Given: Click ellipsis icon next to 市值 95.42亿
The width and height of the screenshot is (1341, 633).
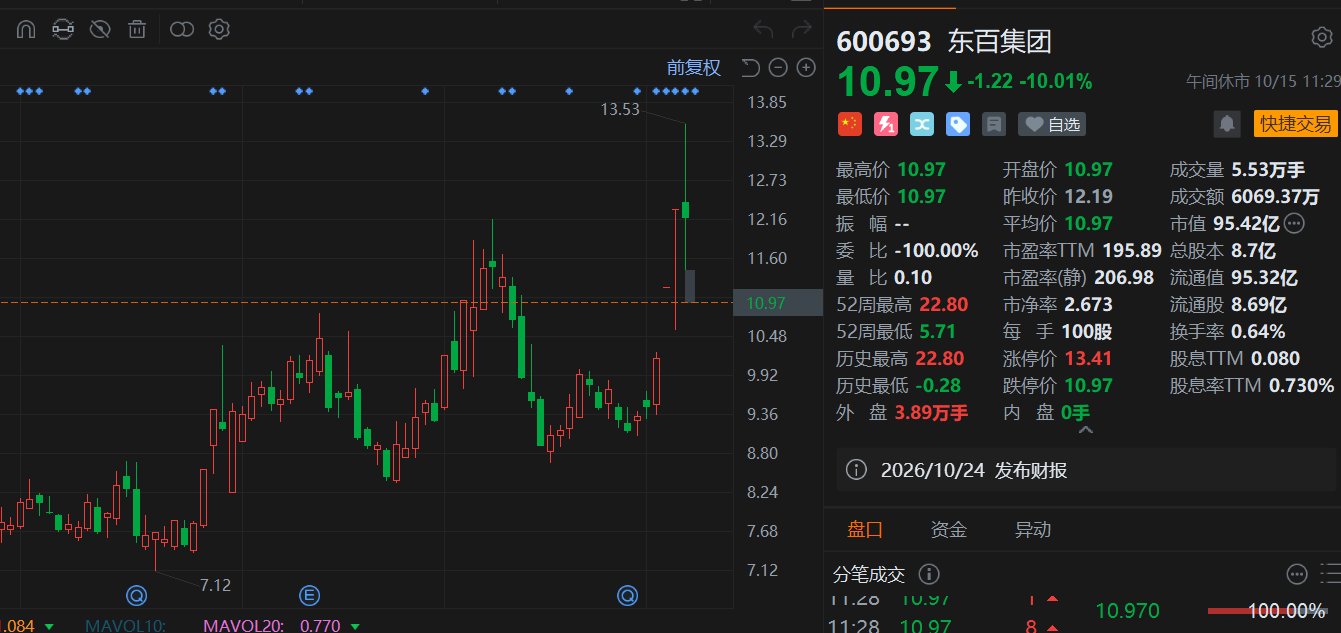Looking at the screenshot, I should pyautogui.click(x=1294, y=223).
